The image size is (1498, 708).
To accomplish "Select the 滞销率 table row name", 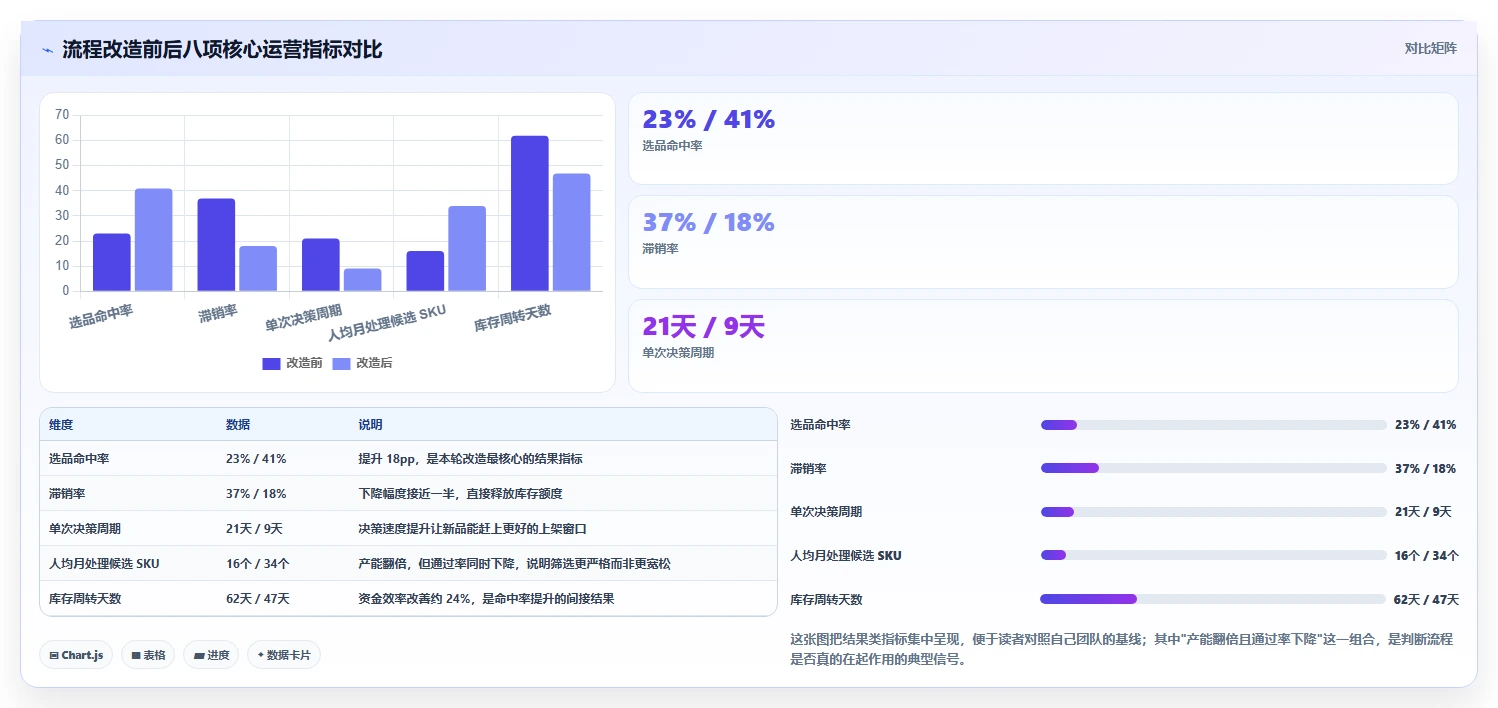I will tap(67, 494).
